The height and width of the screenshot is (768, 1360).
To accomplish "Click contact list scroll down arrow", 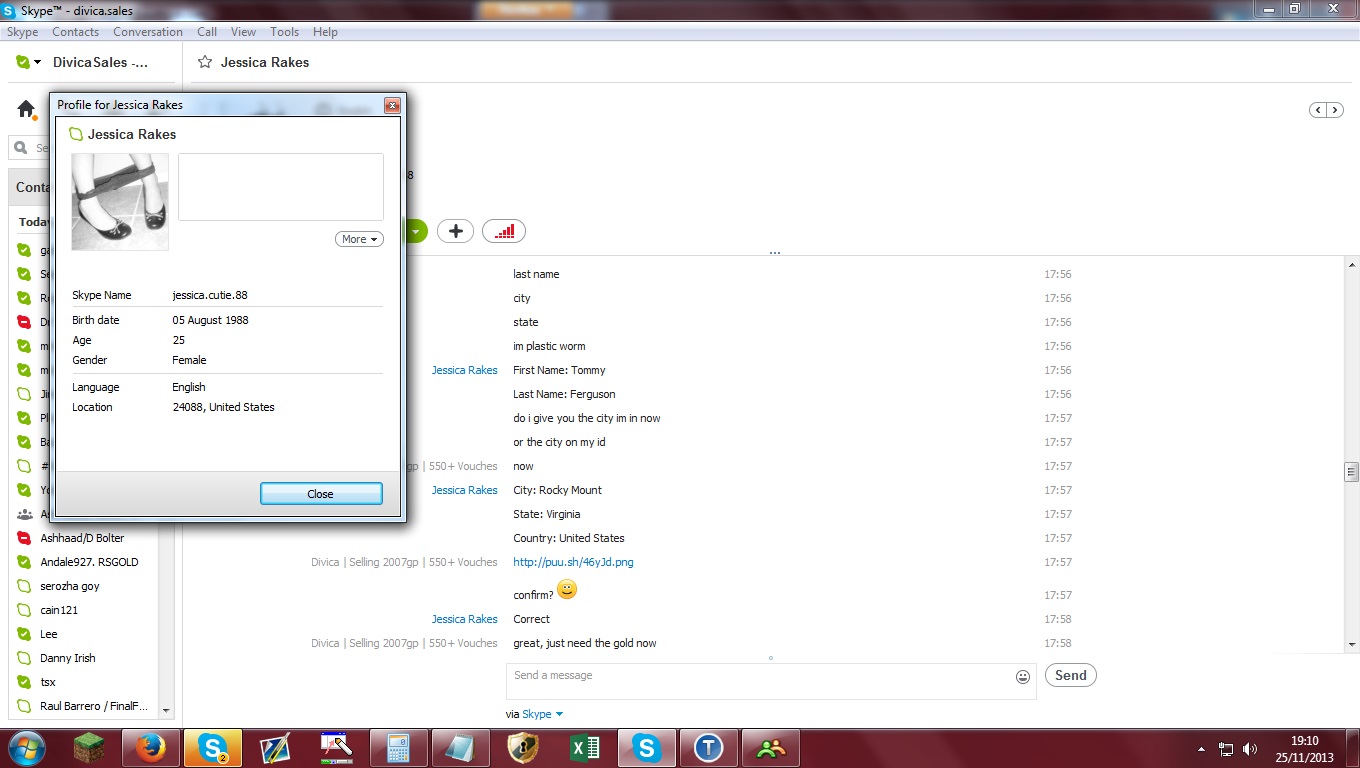I will click(x=166, y=710).
